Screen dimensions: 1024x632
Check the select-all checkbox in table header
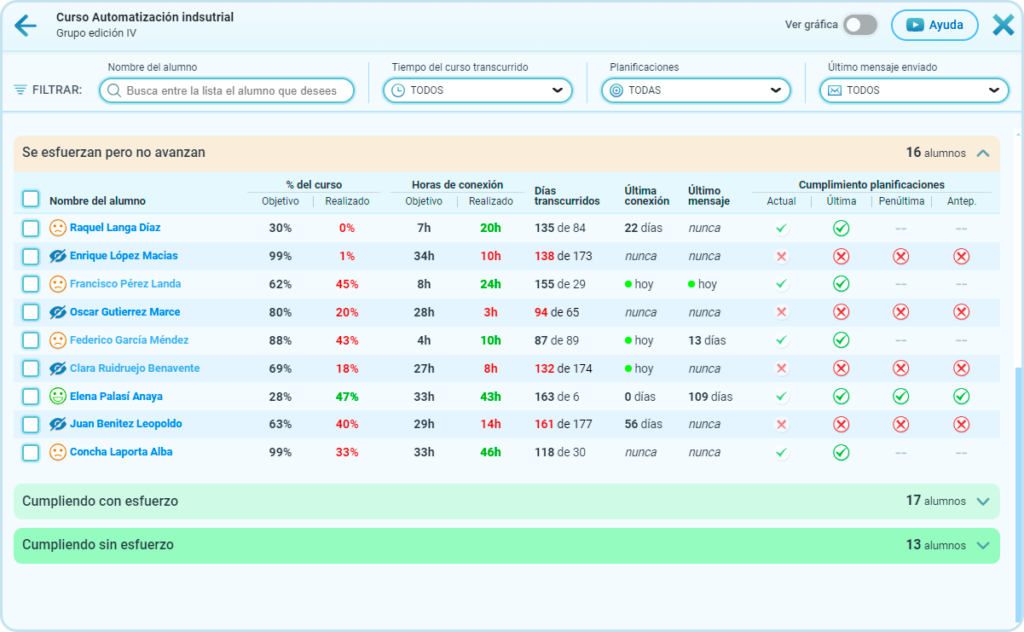31,199
